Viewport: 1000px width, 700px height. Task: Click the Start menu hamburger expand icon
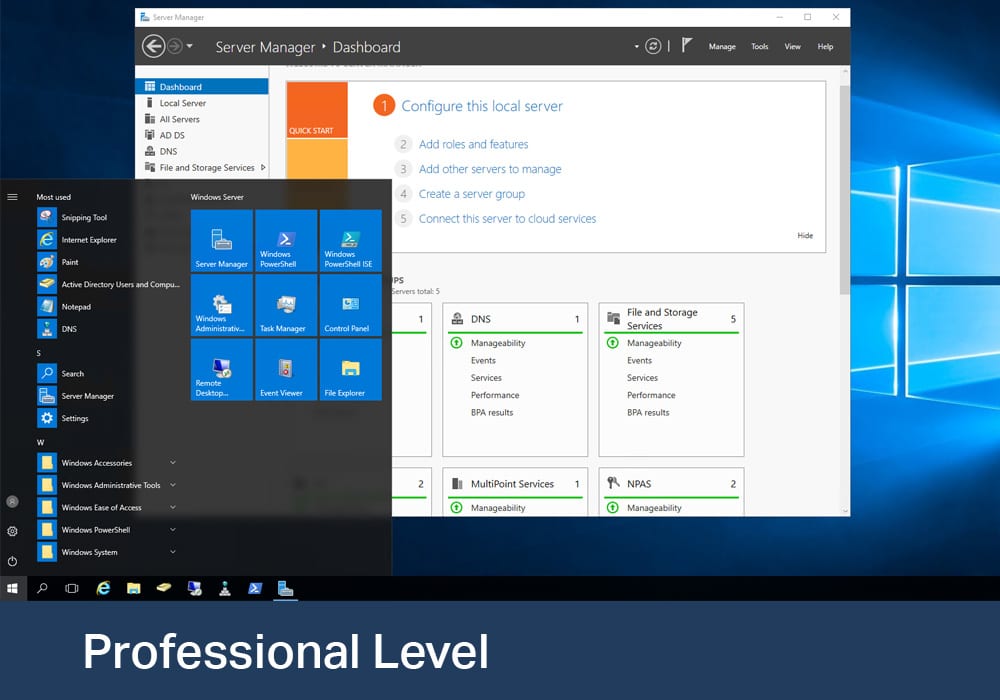point(12,197)
